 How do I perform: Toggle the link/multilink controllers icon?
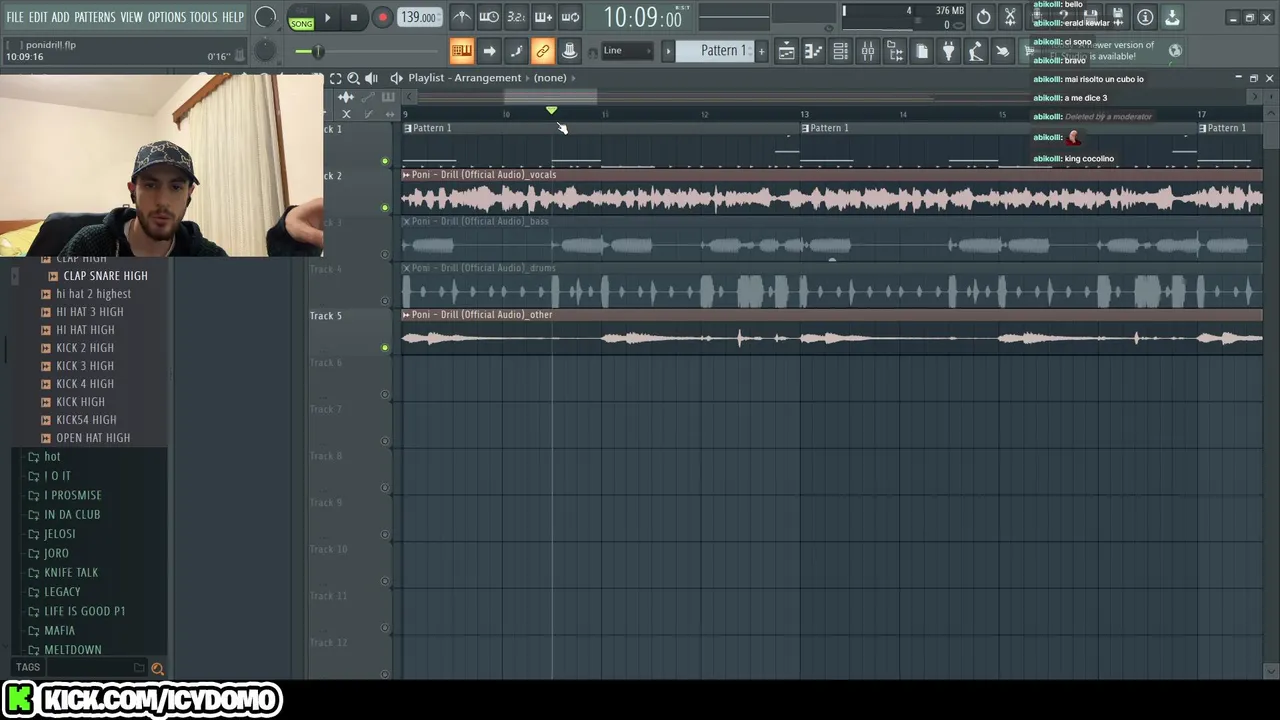[x=542, y=51]
